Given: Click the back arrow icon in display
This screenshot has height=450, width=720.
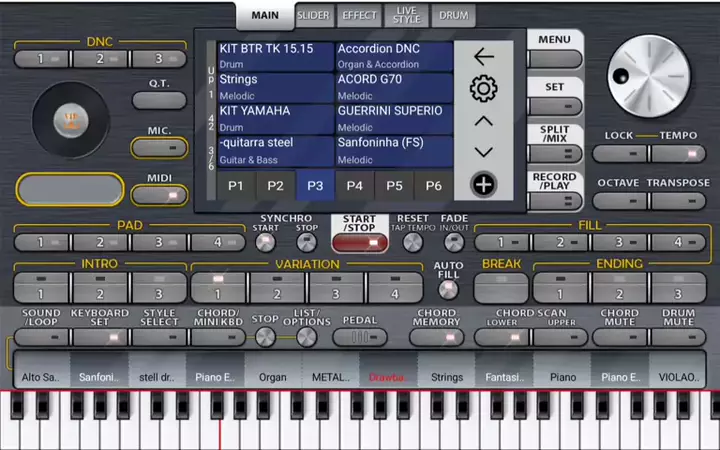Looking at the screenshot, I should click(x=484, y=57).
